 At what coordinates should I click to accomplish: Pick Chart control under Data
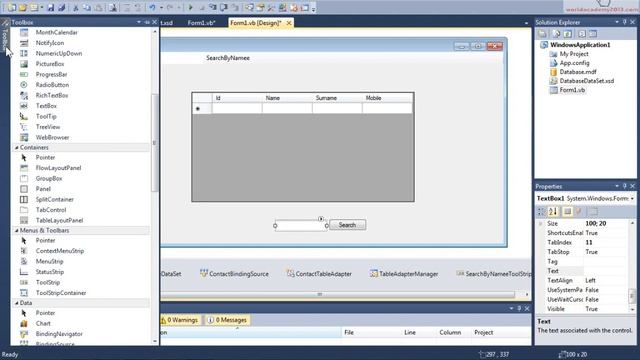click(x=43, y=324)
